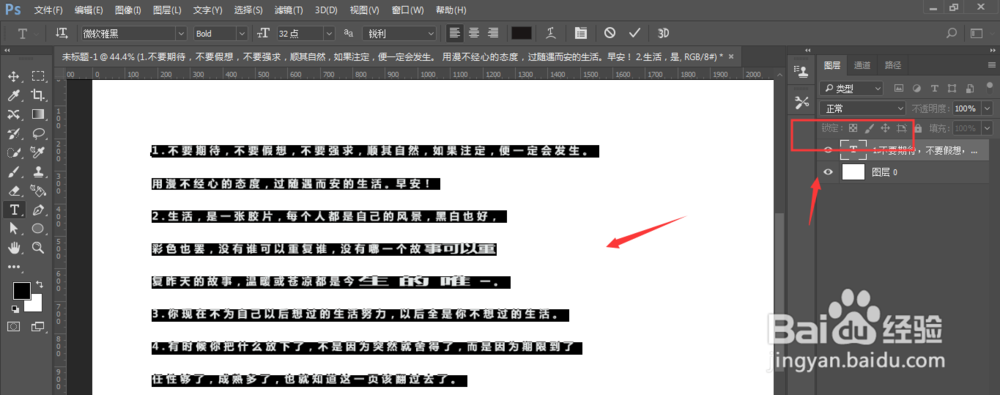
Task: Select the Paint Bucket tool
Action: tap(38, 191)
